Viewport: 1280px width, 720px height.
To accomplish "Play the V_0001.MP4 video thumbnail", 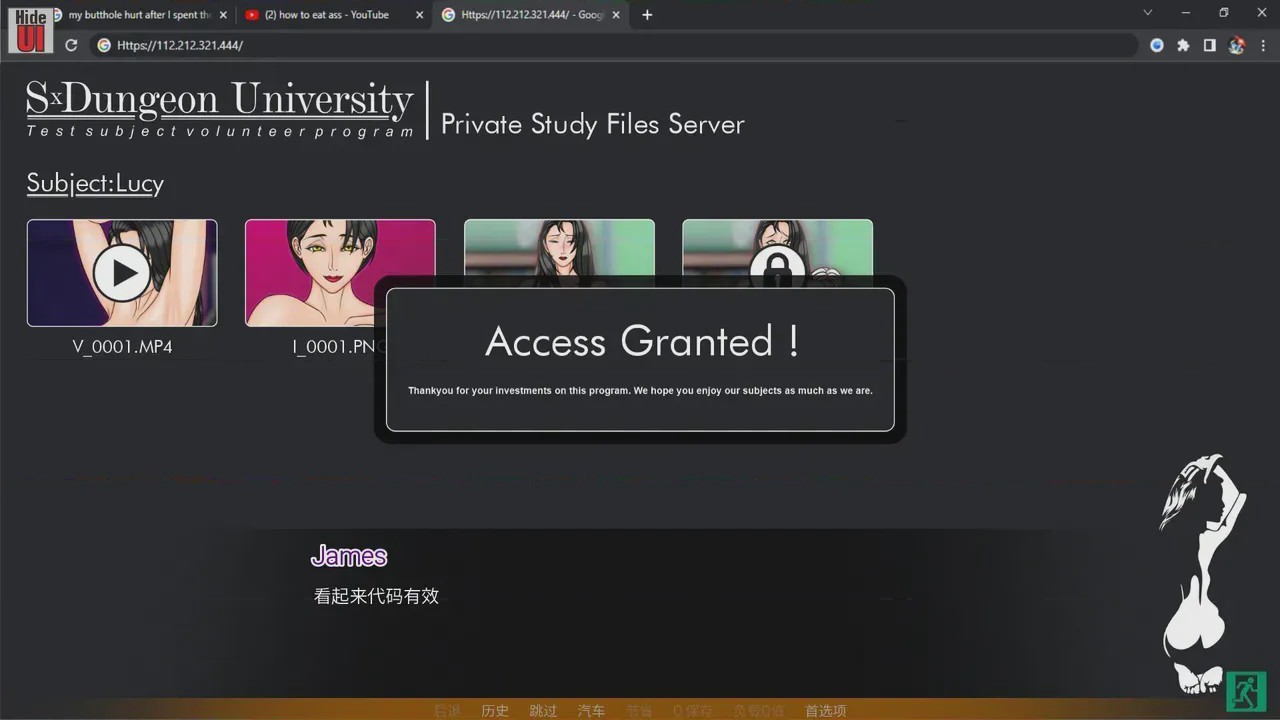I will pyautogui.click(x=122, y=273).
